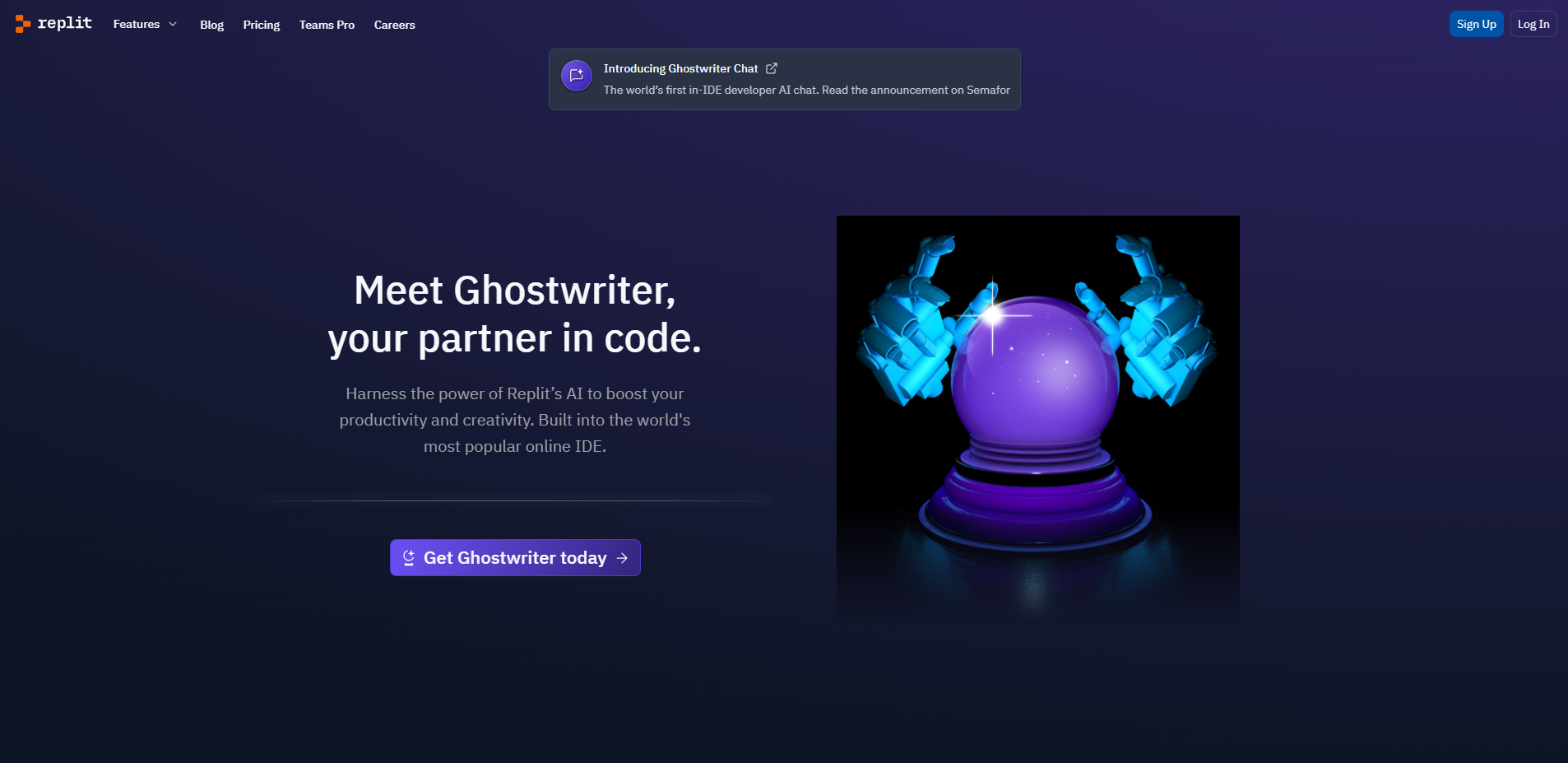Click the Ghostwriter tagline paragraph text
The width and height of the screenshot is (1568, 763).
[x=514, y=420]
